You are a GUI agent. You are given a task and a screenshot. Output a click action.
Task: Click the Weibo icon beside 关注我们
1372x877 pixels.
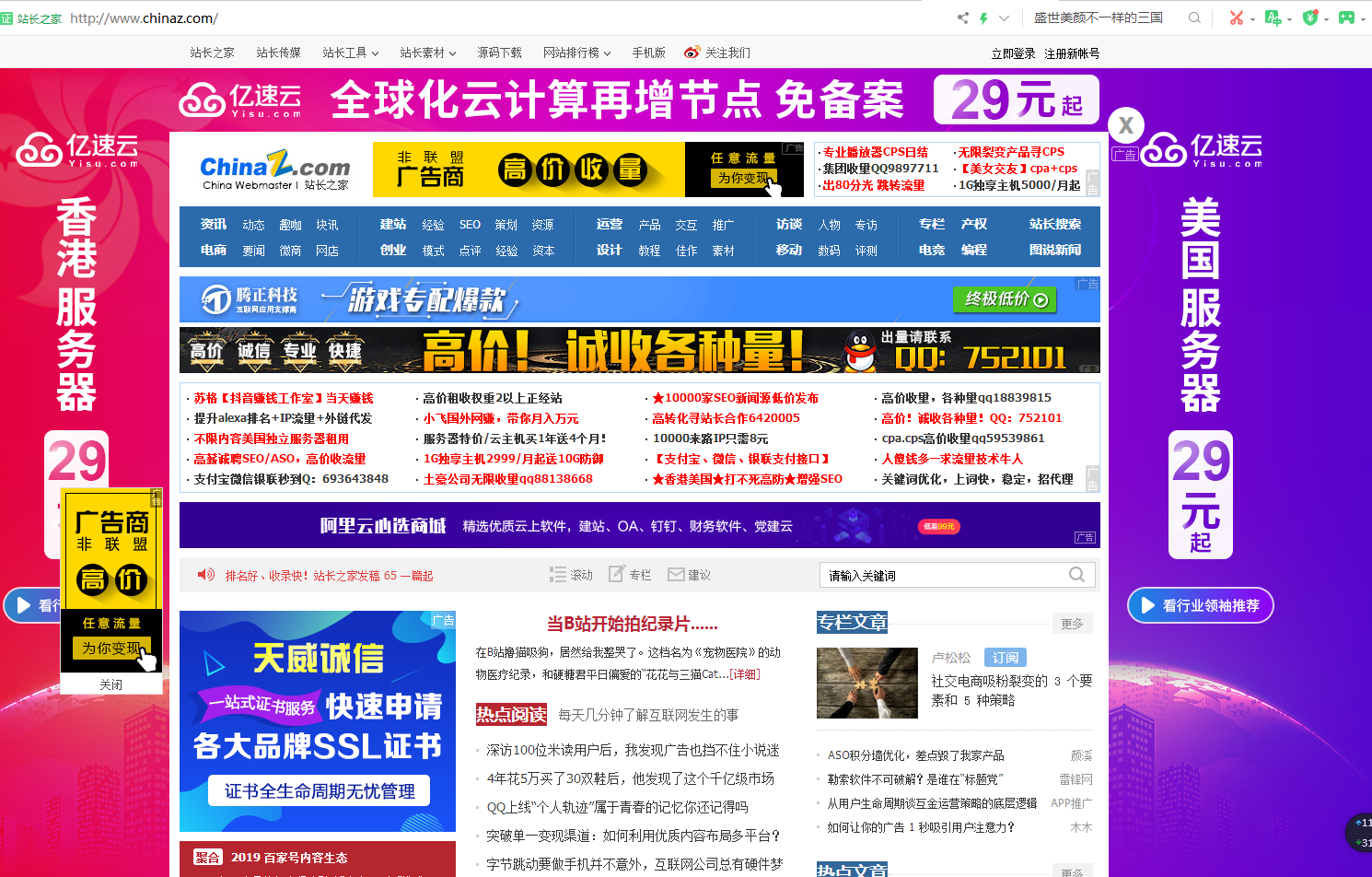(691, 53)
